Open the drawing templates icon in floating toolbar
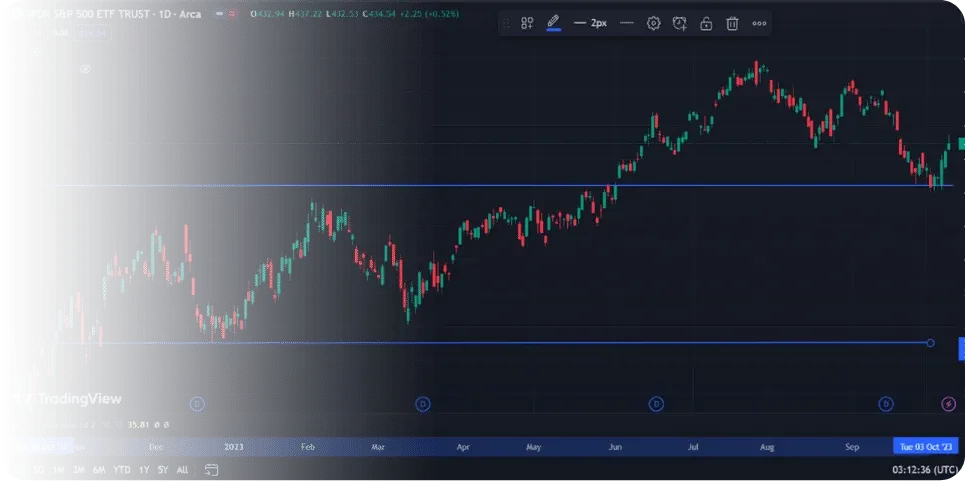Image resolution: width=966 pixels, height=481 pixels. [x=527, y=23]
